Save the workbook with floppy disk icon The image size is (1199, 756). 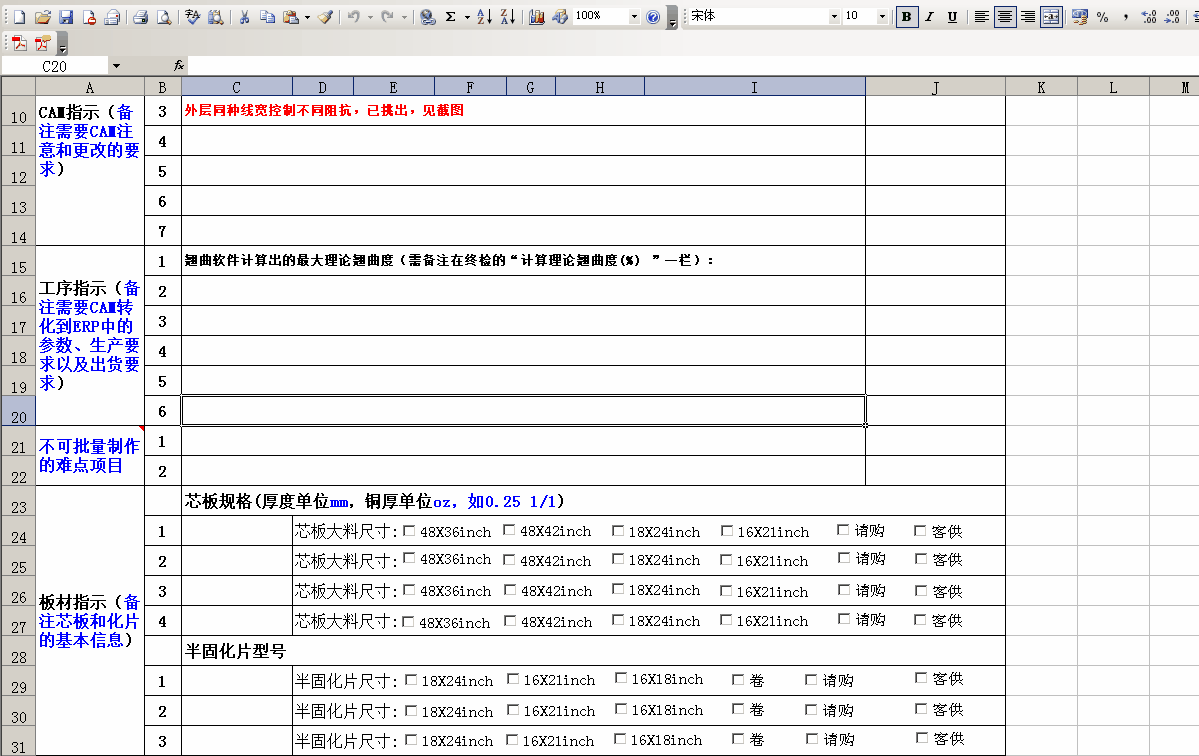[66, 16]
